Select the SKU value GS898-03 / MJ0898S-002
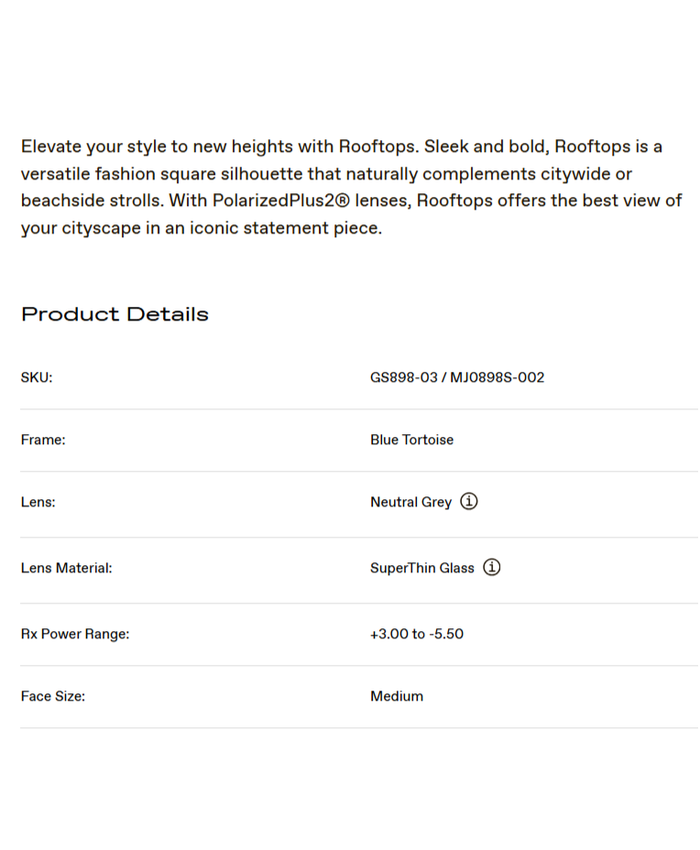 457,378
